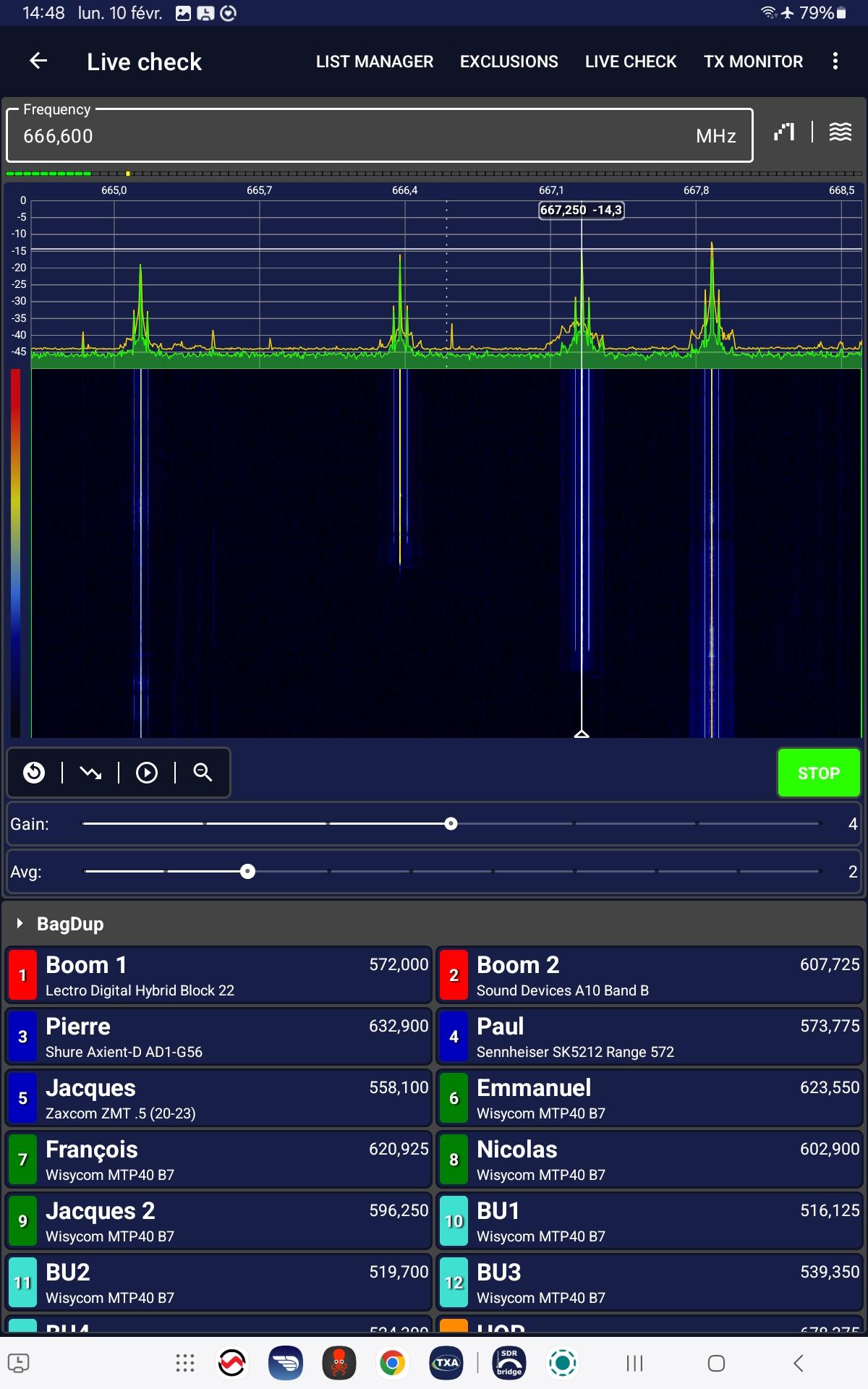The width and height of the screenshot is (868, 1389).
Task: Click the Frequency input field
Action: click(380, 135)
